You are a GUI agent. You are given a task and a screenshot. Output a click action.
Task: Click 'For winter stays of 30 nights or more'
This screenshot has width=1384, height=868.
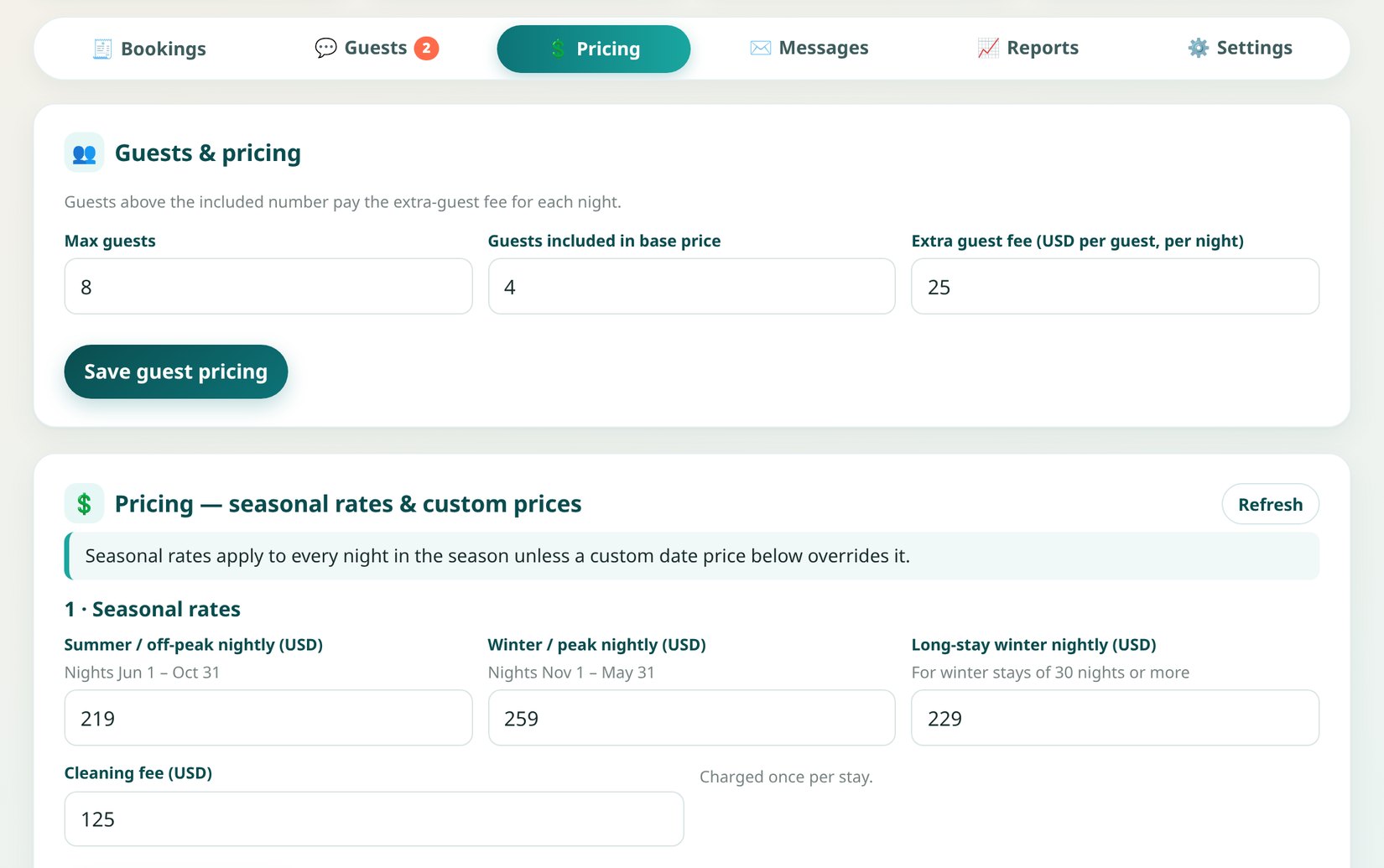[1050, 673]
